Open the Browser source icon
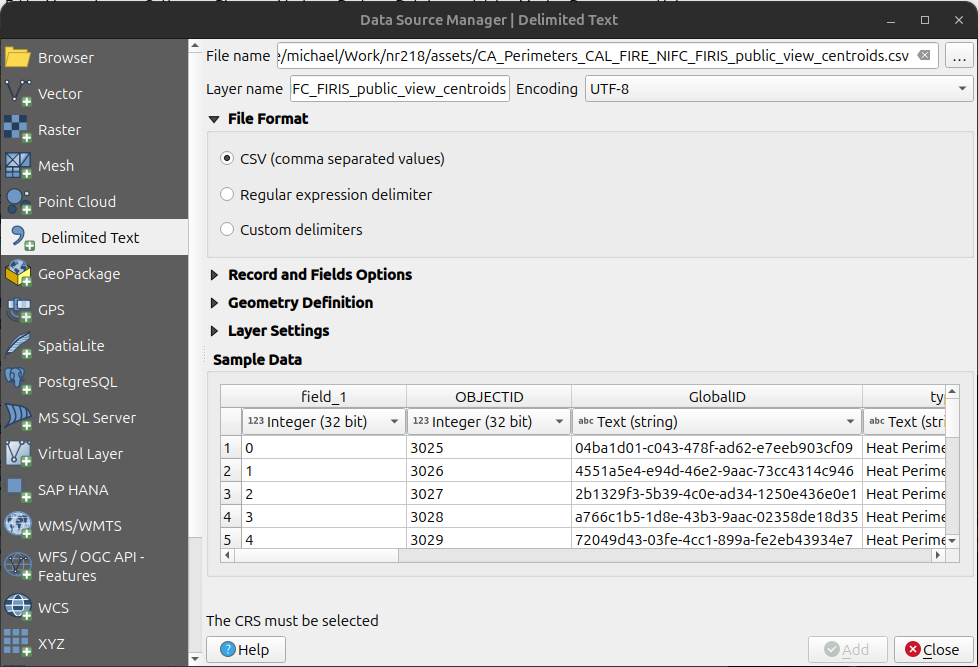The height and width of the screenshot is (667, 978). (18, 57)
